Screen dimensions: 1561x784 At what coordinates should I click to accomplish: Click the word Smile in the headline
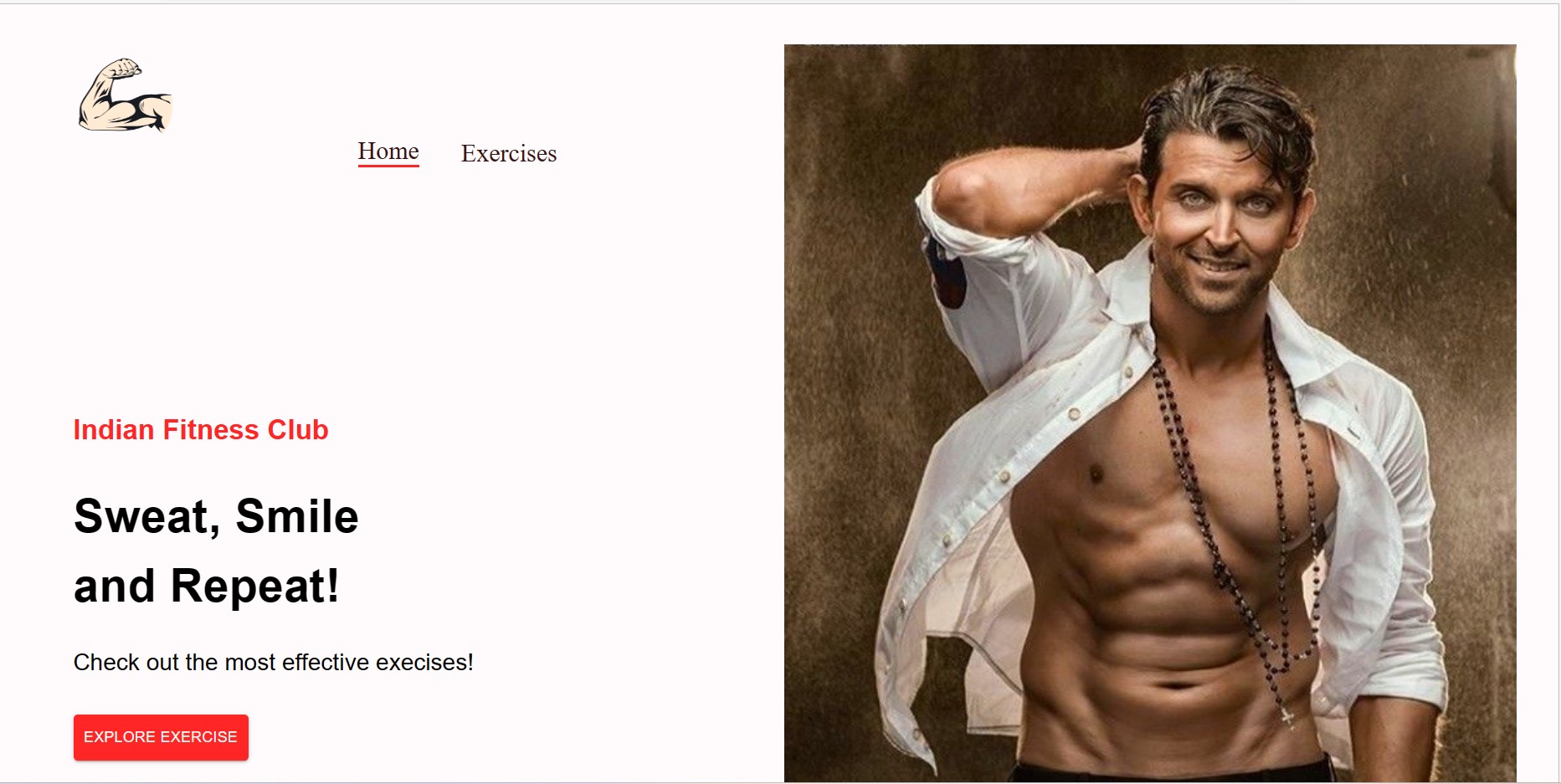[297, 516]
